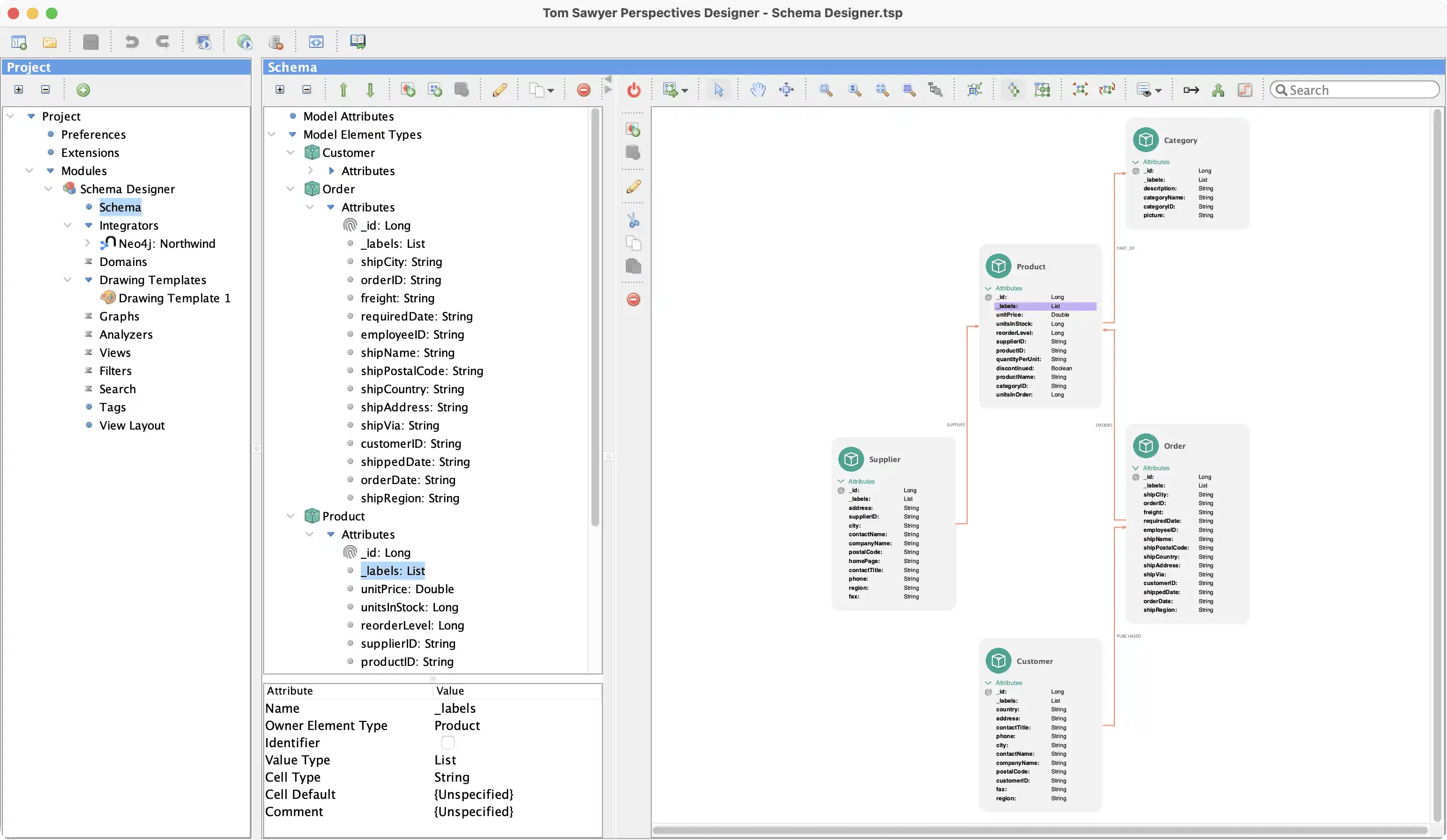
Task: Expand the Neo4j: Northwind integrator
Action: 87,243
